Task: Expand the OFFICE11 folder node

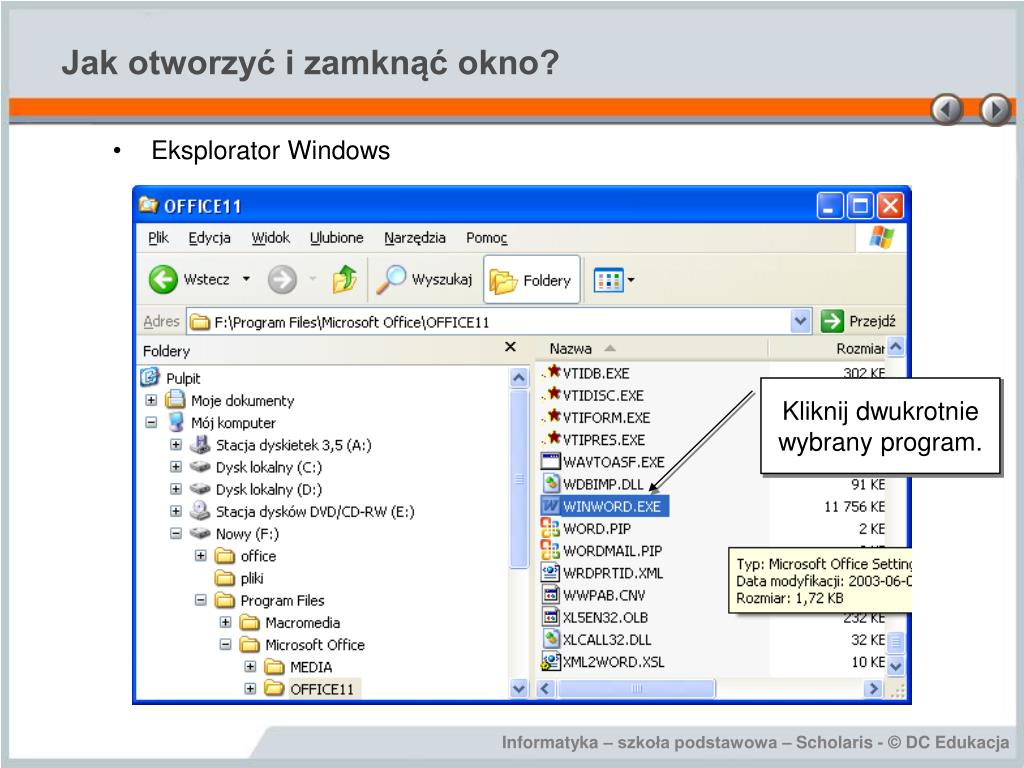Action: (x=250, y=689)
